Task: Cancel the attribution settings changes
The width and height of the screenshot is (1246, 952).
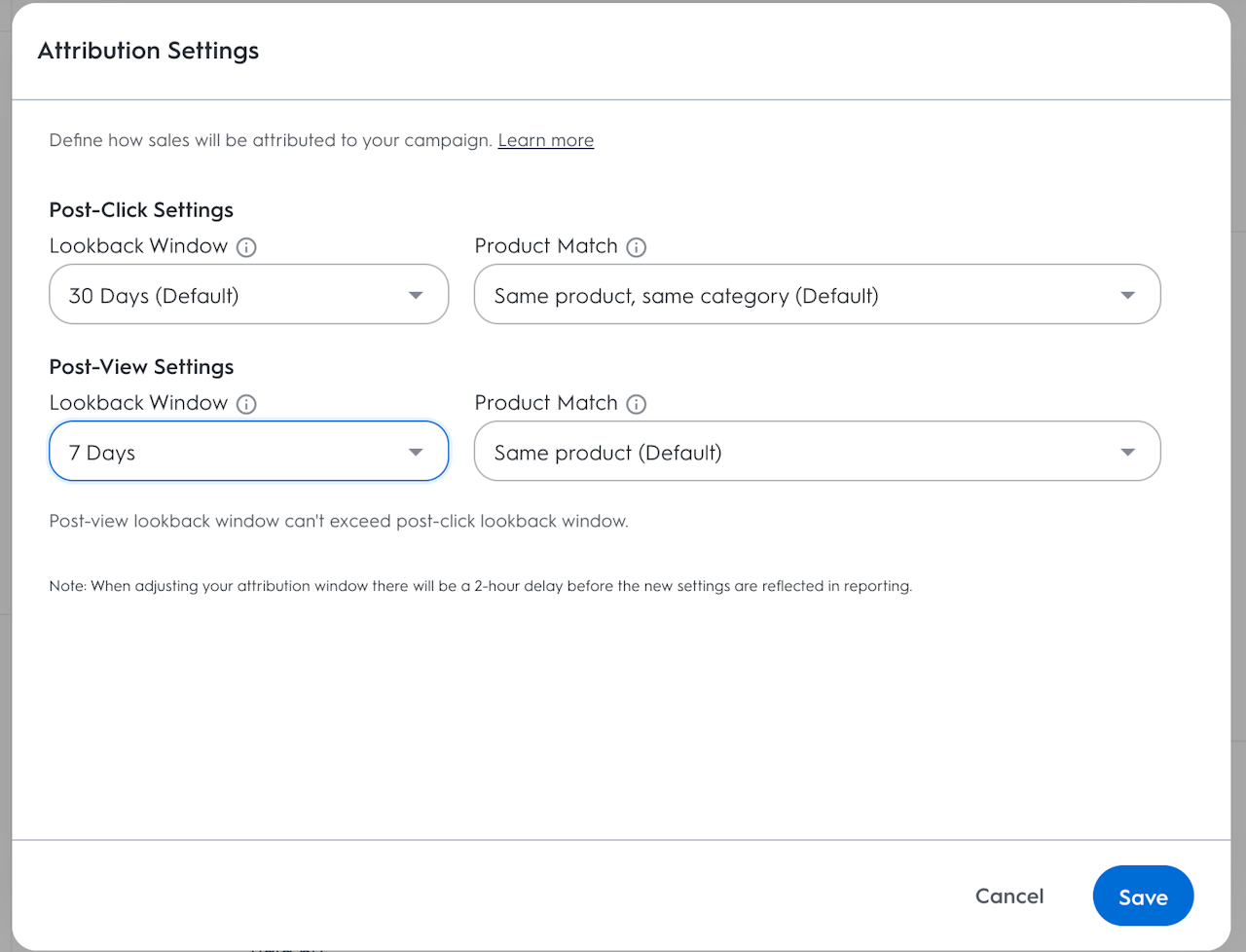Action: point(1009,897)
